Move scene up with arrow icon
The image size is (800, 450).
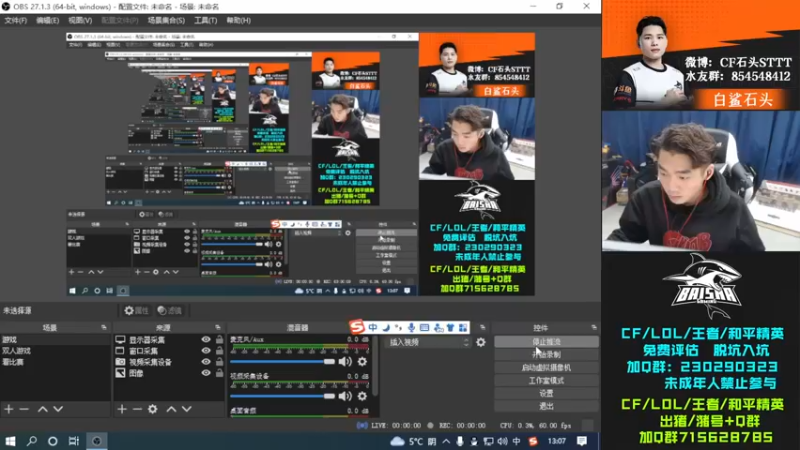click(43, 409)
